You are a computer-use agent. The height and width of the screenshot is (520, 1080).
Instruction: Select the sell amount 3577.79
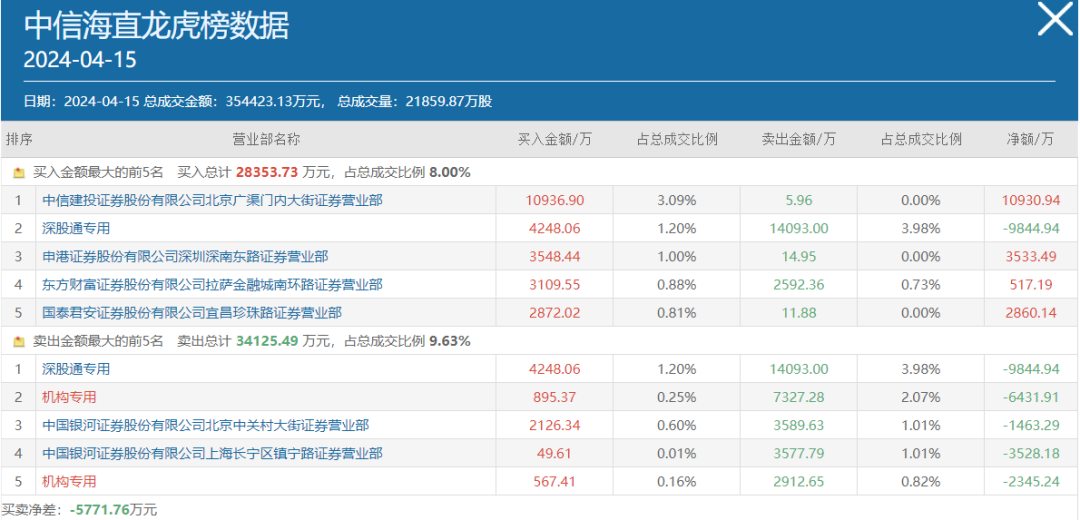pyautogui.click(x=798, y=453)
